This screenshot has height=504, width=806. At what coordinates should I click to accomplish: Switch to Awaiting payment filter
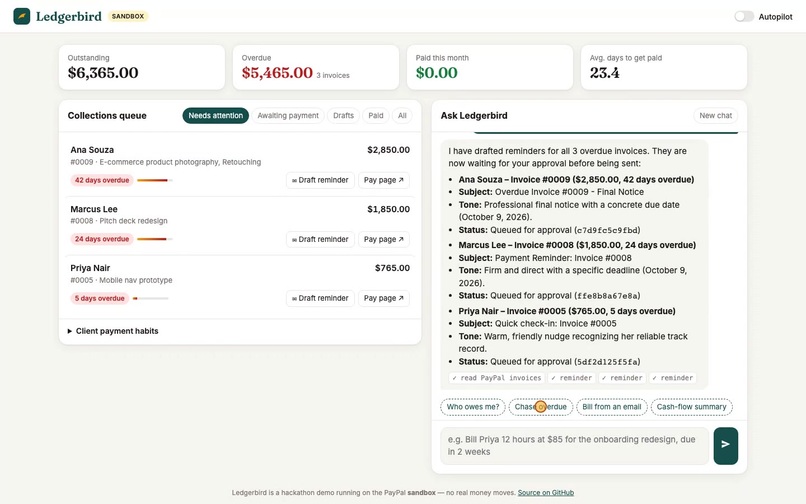pos(288,116)
